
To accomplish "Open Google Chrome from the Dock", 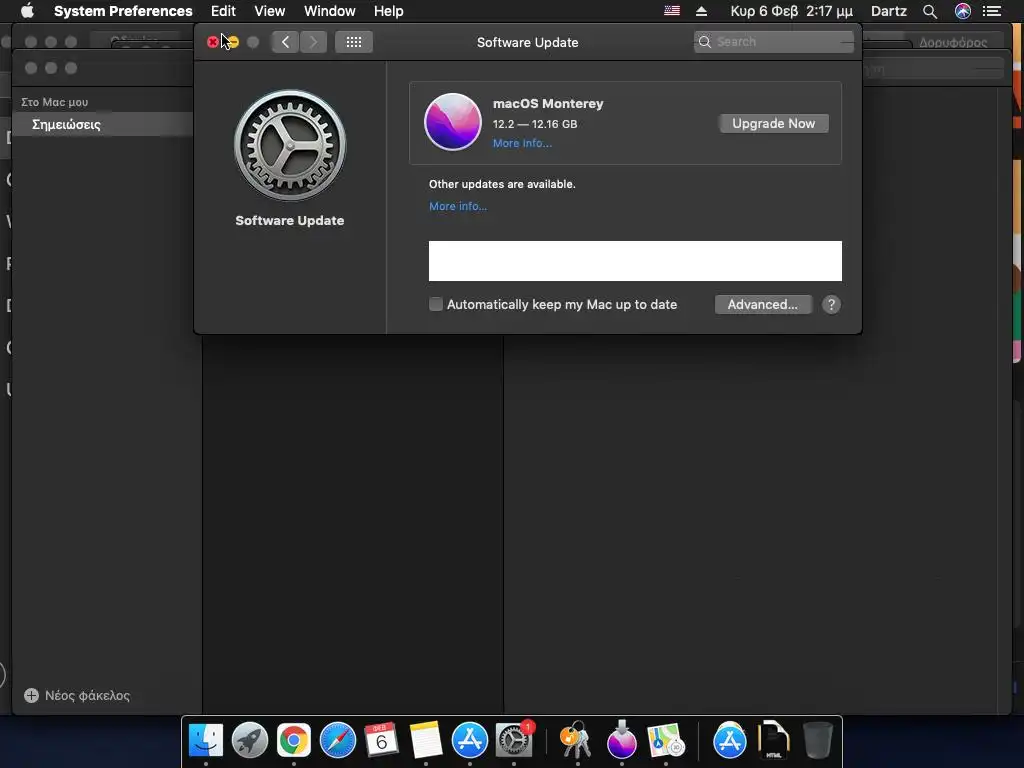I will (293, 740).
